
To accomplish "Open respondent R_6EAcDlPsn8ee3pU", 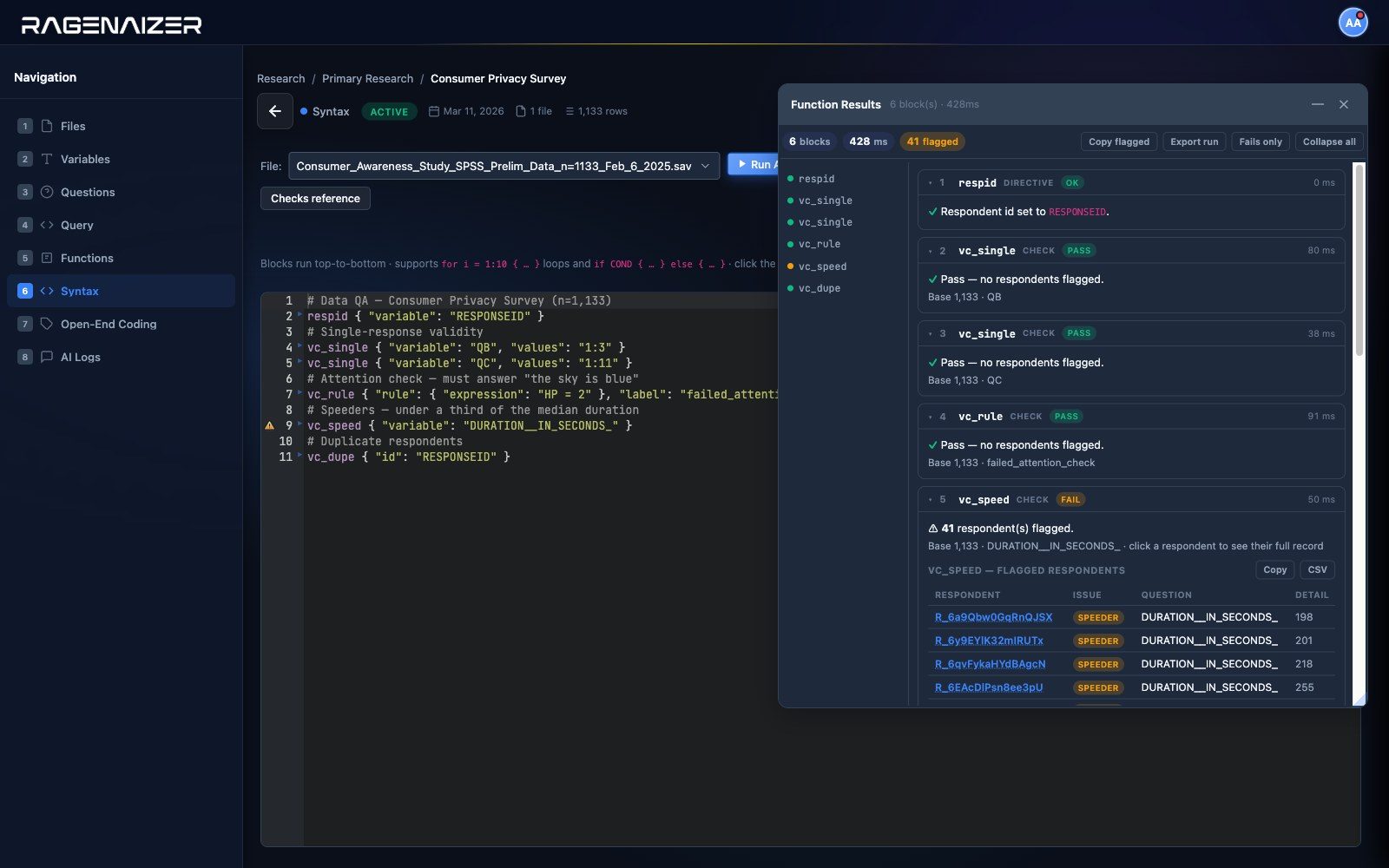I will [x=989, y=687].
